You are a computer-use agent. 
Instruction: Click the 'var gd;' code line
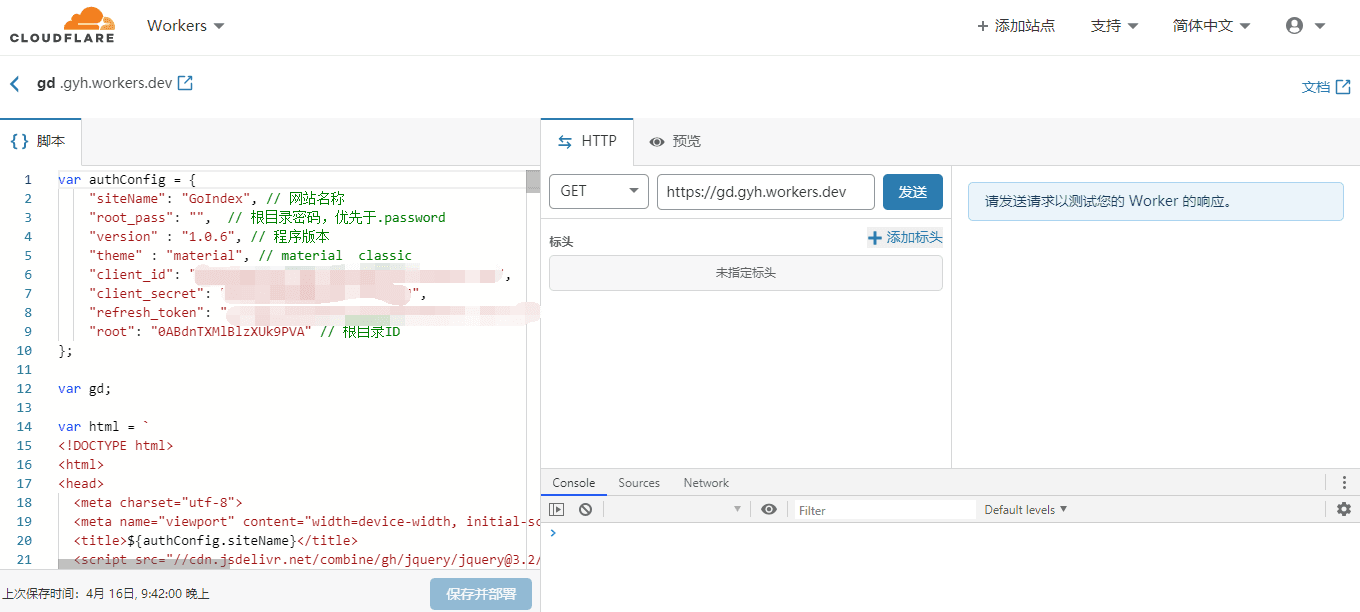(x=85, y=389)
